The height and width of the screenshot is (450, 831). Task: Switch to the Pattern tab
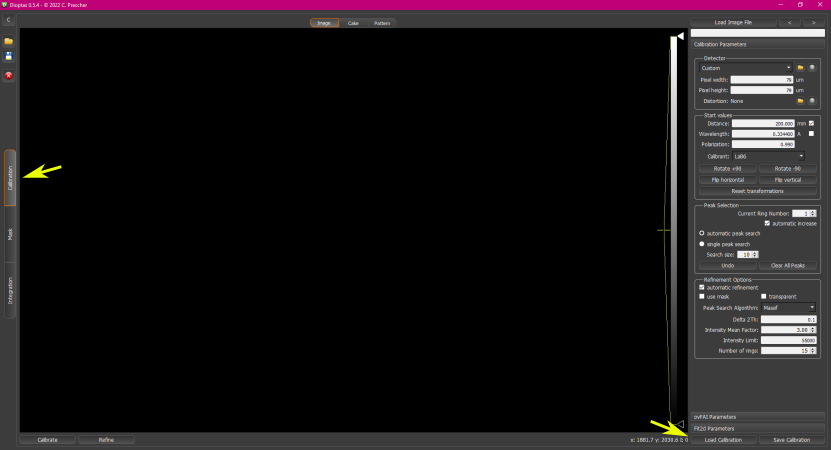point(382,23)
